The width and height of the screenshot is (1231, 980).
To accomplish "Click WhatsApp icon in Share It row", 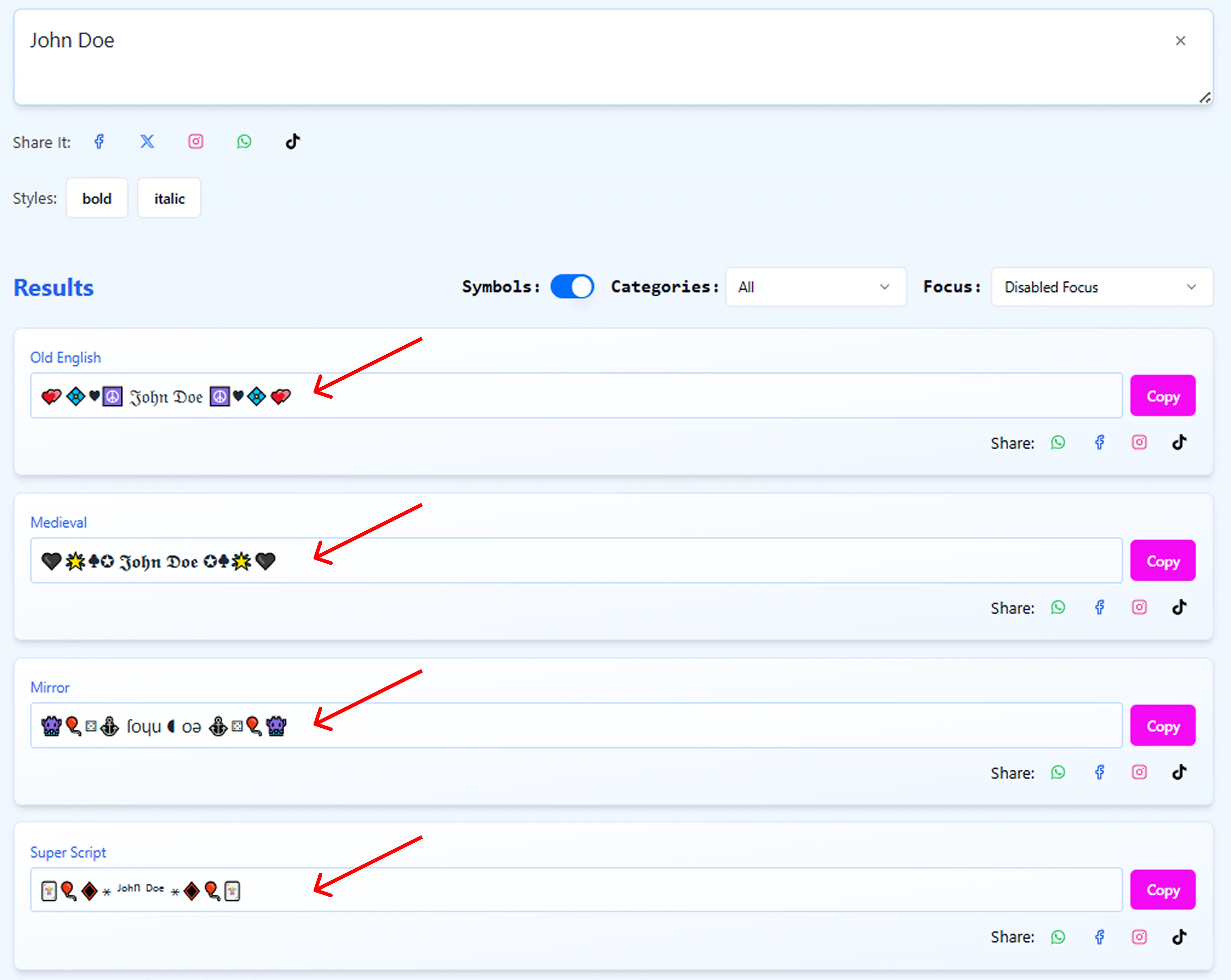I will (244, 142).
